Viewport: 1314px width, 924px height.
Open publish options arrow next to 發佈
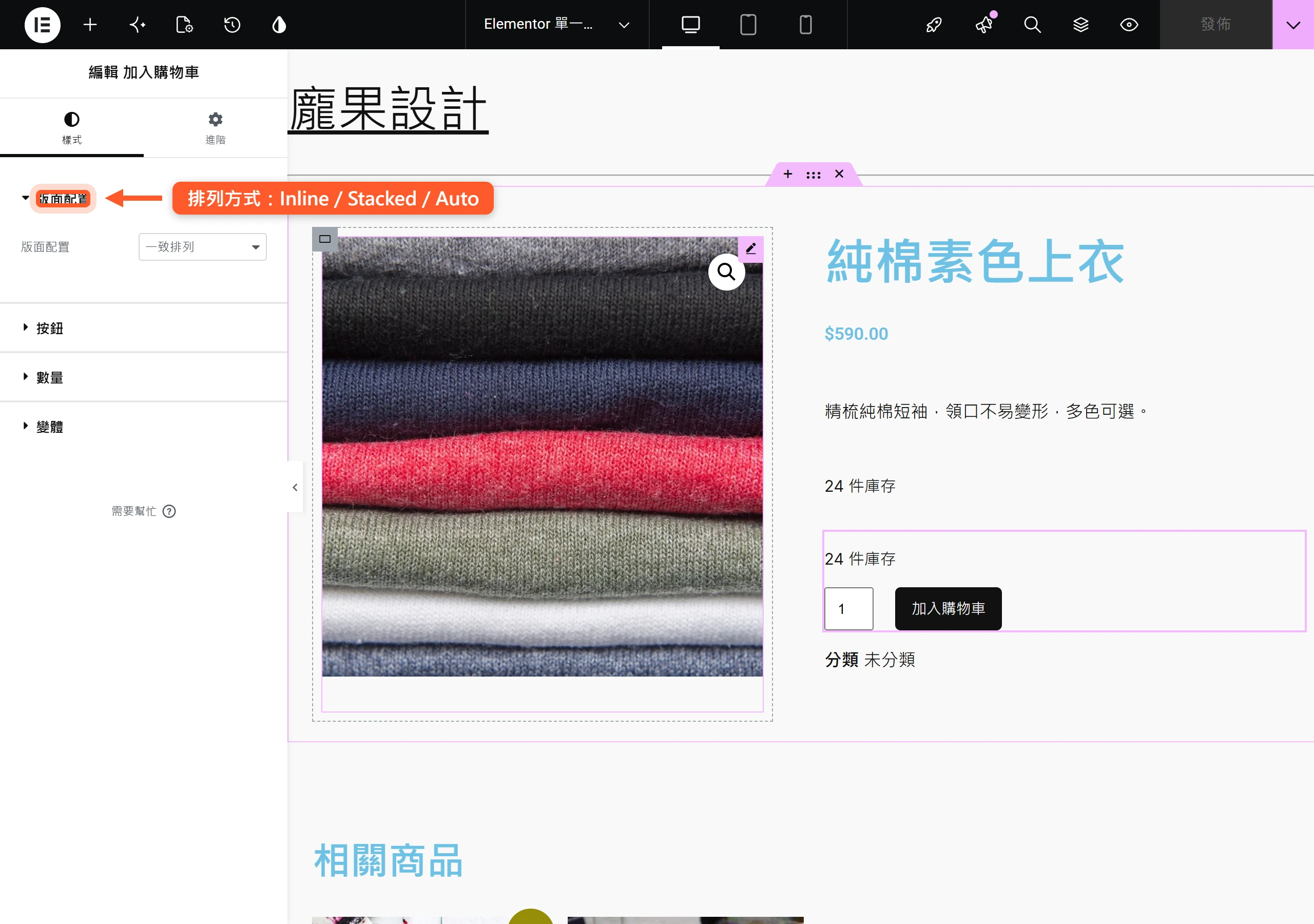pyautogui.click(x=1293, y=25)
